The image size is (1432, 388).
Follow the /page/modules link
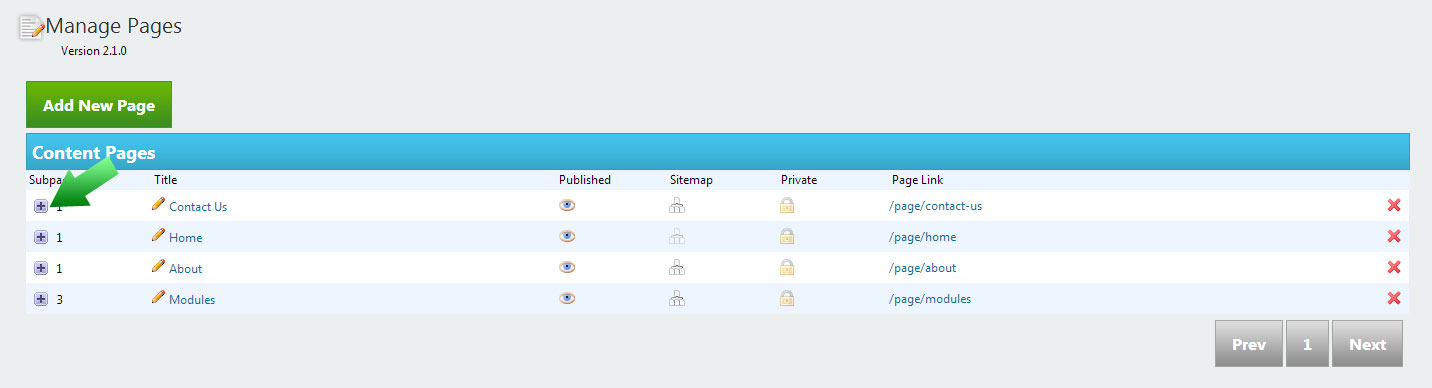pyautogui.click(x=929, y=299)
